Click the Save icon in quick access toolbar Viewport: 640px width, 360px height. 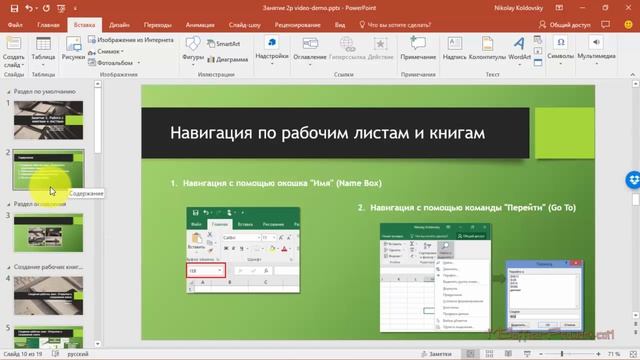pos(14,8)
